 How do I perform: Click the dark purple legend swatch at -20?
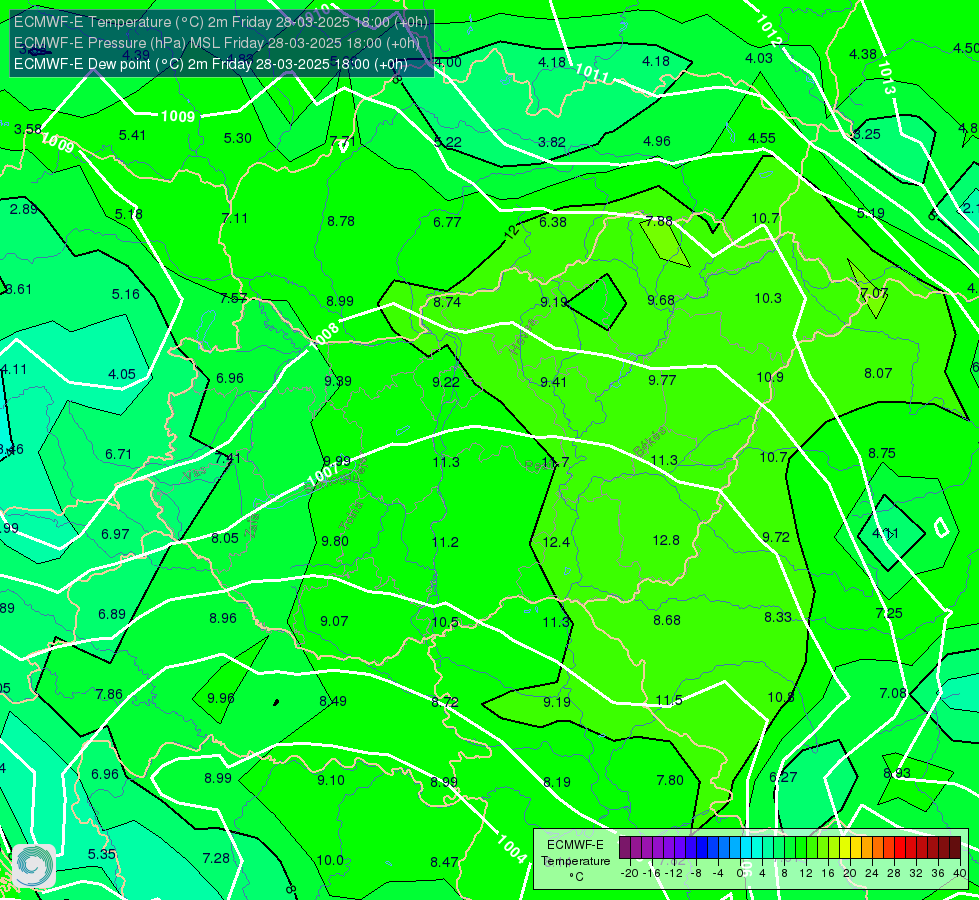[625, 848]
